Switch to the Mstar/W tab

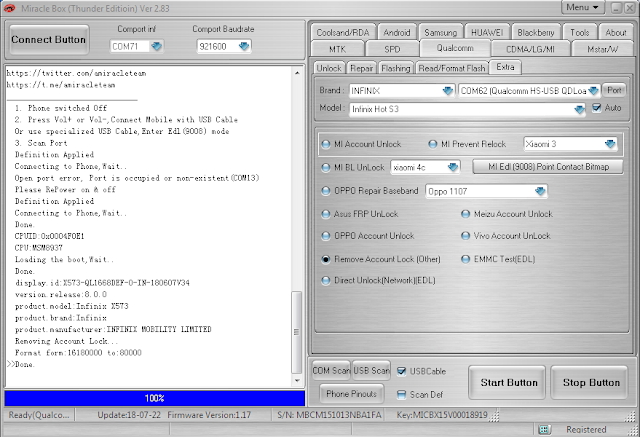coord(602,49)
